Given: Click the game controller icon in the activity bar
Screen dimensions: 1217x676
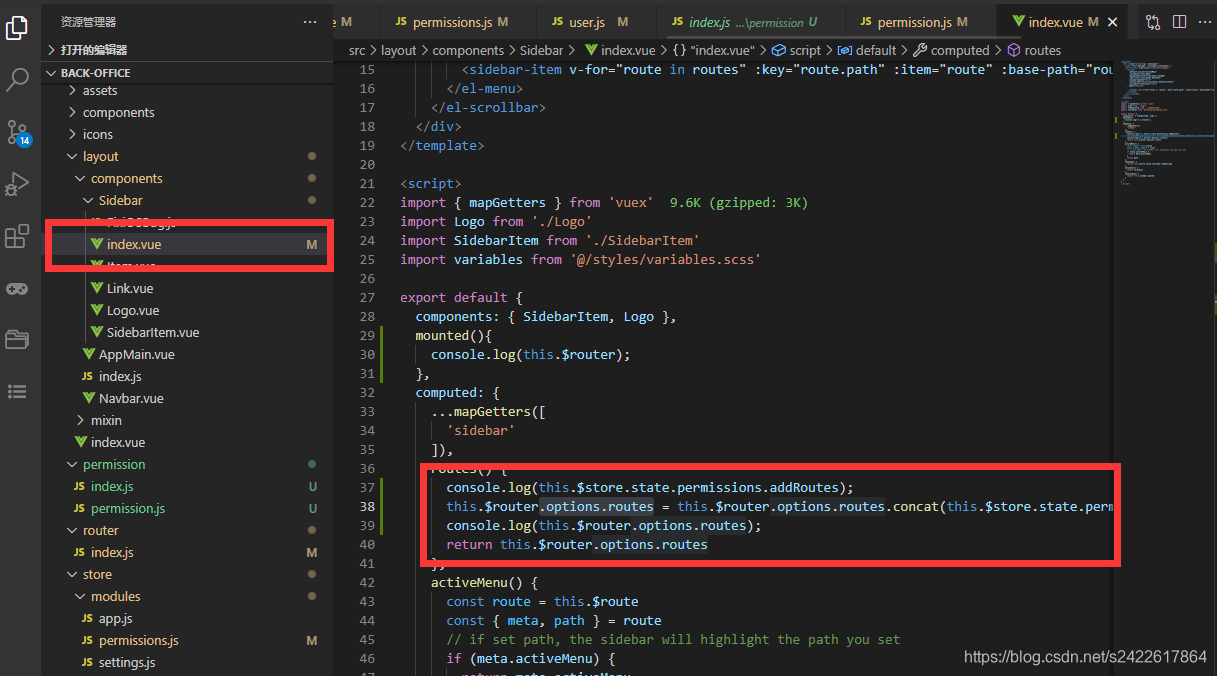Looking at the screenshot, I should click(17, 289).
